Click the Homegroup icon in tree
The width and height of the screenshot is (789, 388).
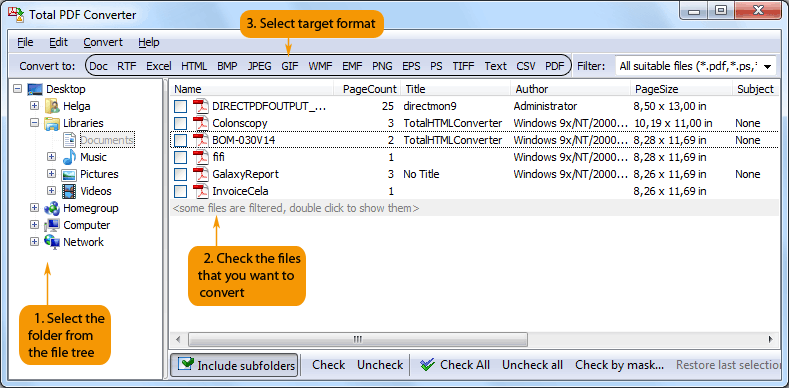click(52, 208)
